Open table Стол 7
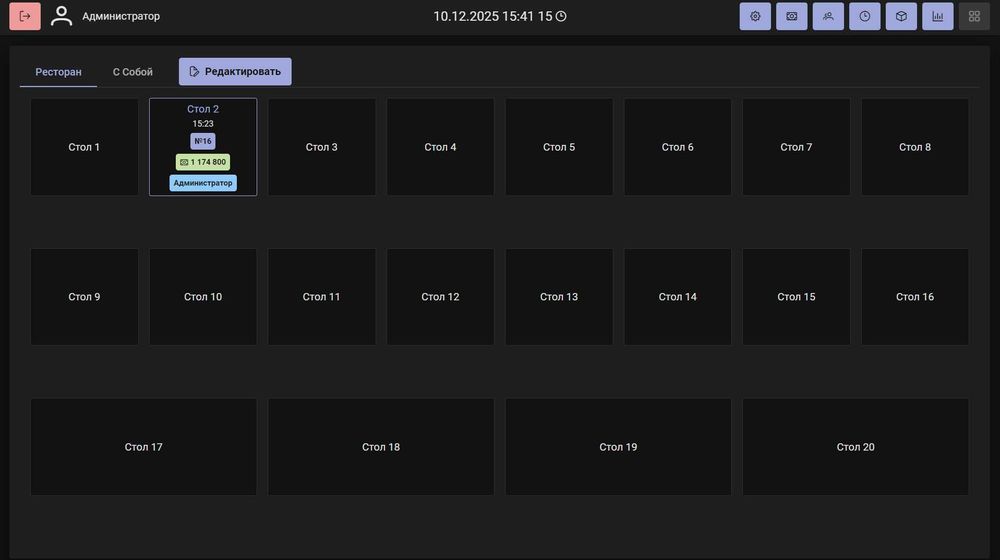The width and height of the screenshot is (1000, 560). [796, 147]
